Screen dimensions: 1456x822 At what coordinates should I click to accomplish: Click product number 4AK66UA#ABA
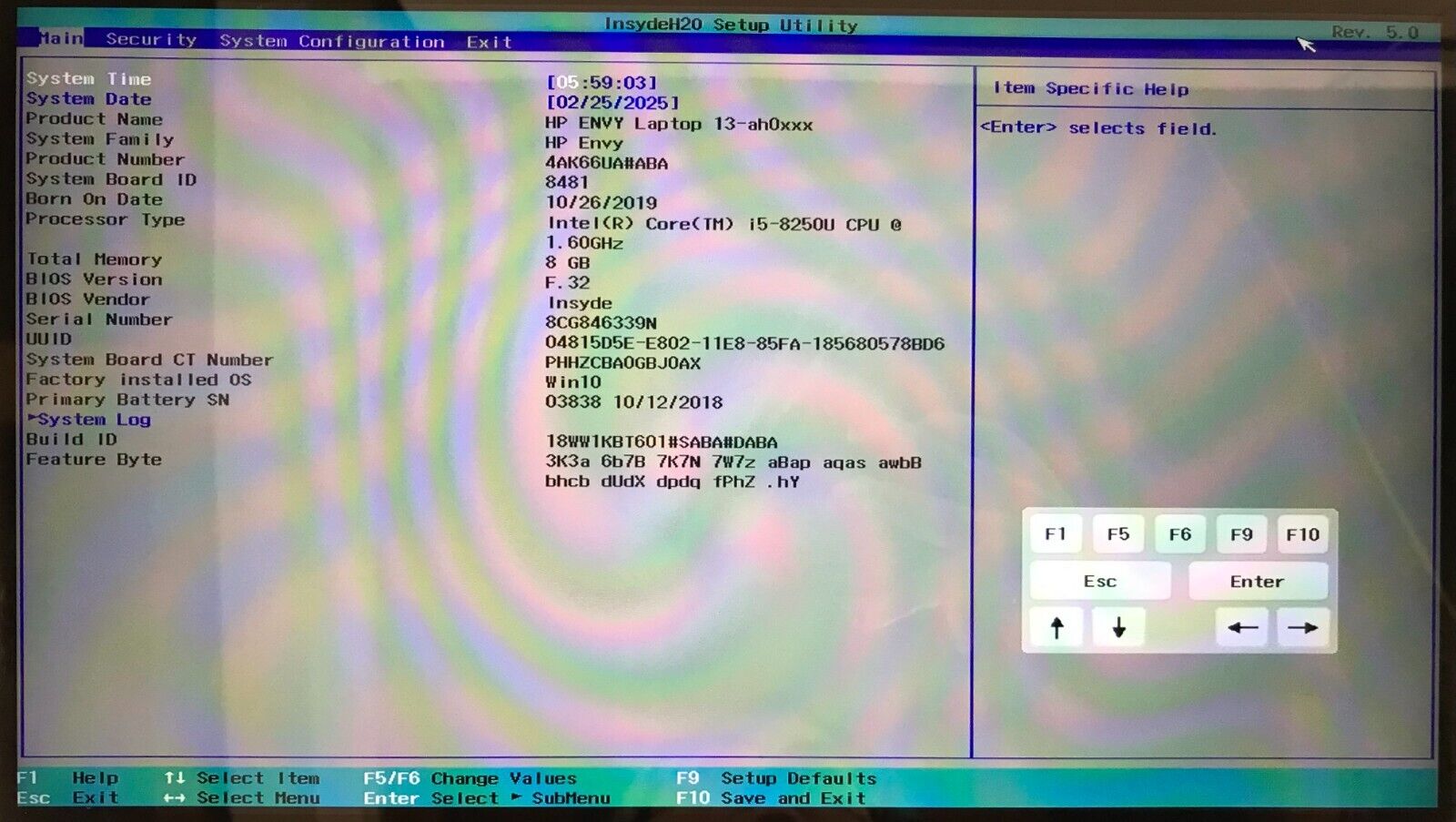(606, 164)
